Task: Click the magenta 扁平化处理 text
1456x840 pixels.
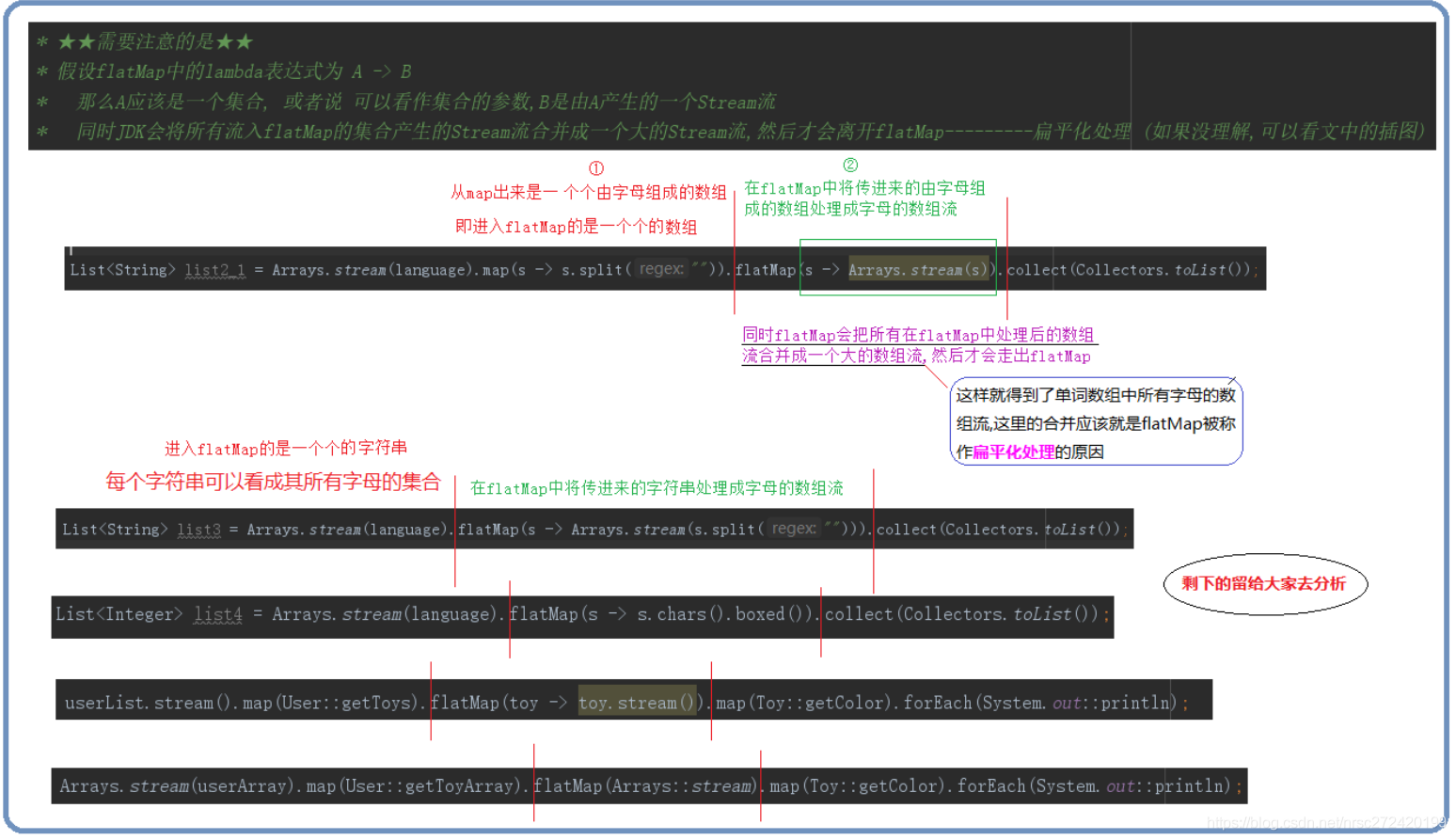Action: click(x=1013, y=452)
